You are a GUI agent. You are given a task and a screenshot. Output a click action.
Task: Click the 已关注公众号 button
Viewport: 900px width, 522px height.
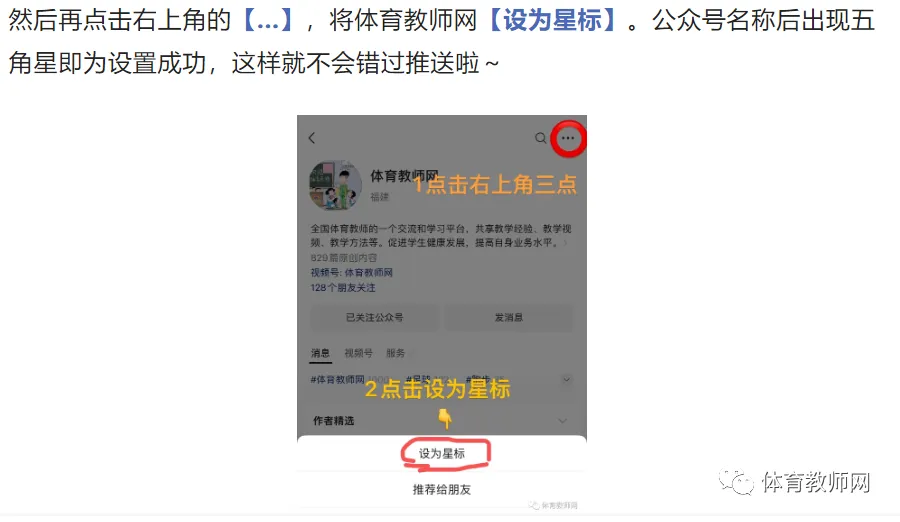tap(374, 318)
